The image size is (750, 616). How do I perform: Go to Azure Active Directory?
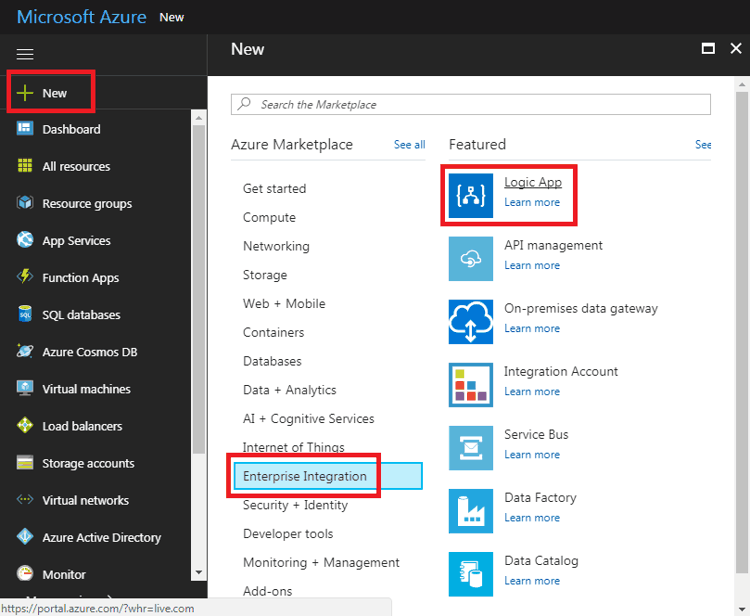(x=101, y=537)
